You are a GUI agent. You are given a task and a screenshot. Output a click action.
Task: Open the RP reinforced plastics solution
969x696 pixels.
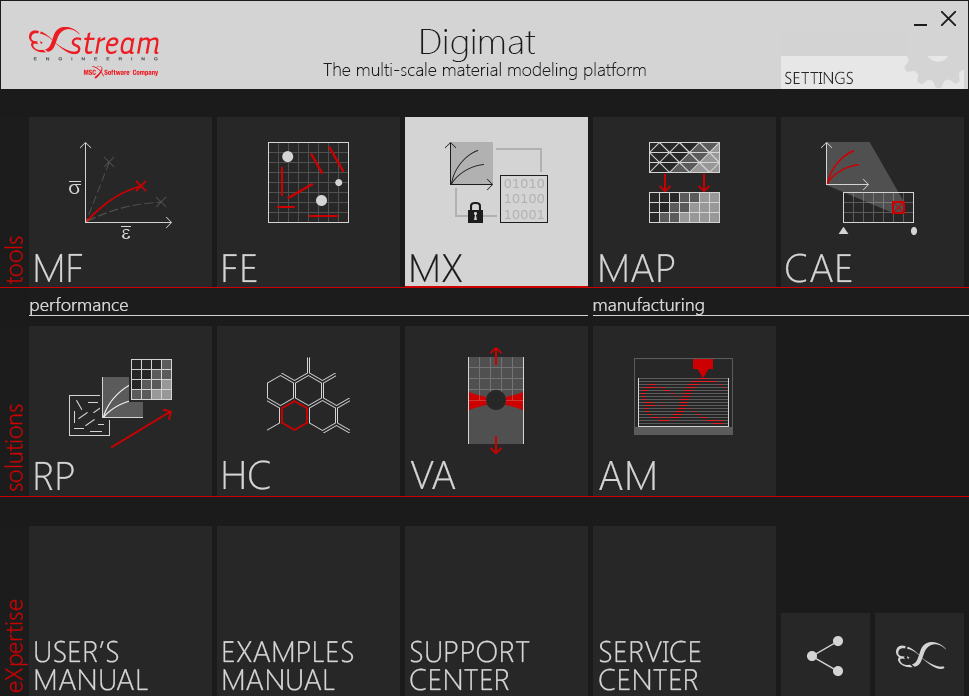pyautogui.click(x=120, y=410)
